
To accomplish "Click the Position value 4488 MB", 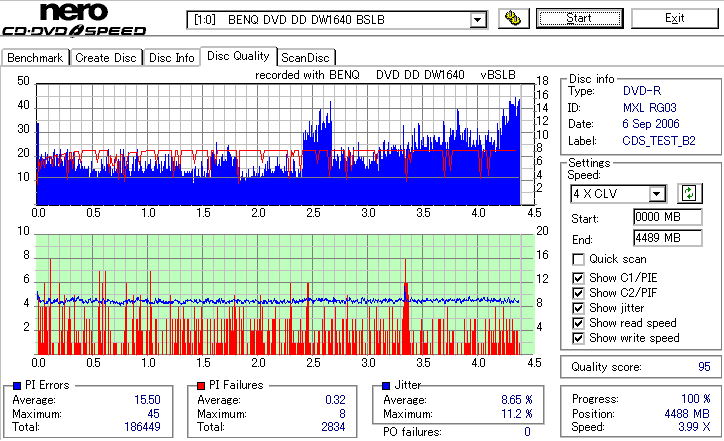I will click(x=687, y=413).
